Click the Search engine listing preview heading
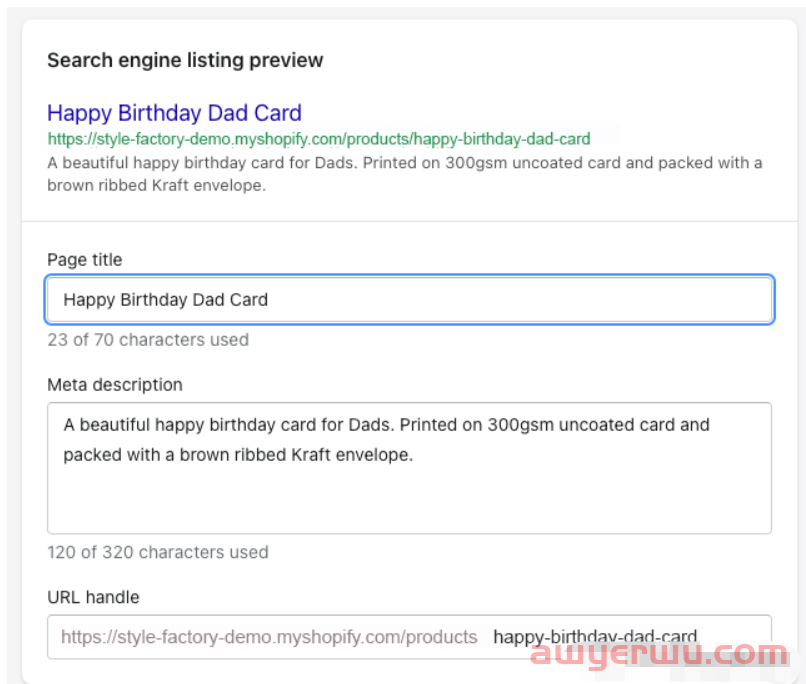The image size is (806, 684). point(185,60)
